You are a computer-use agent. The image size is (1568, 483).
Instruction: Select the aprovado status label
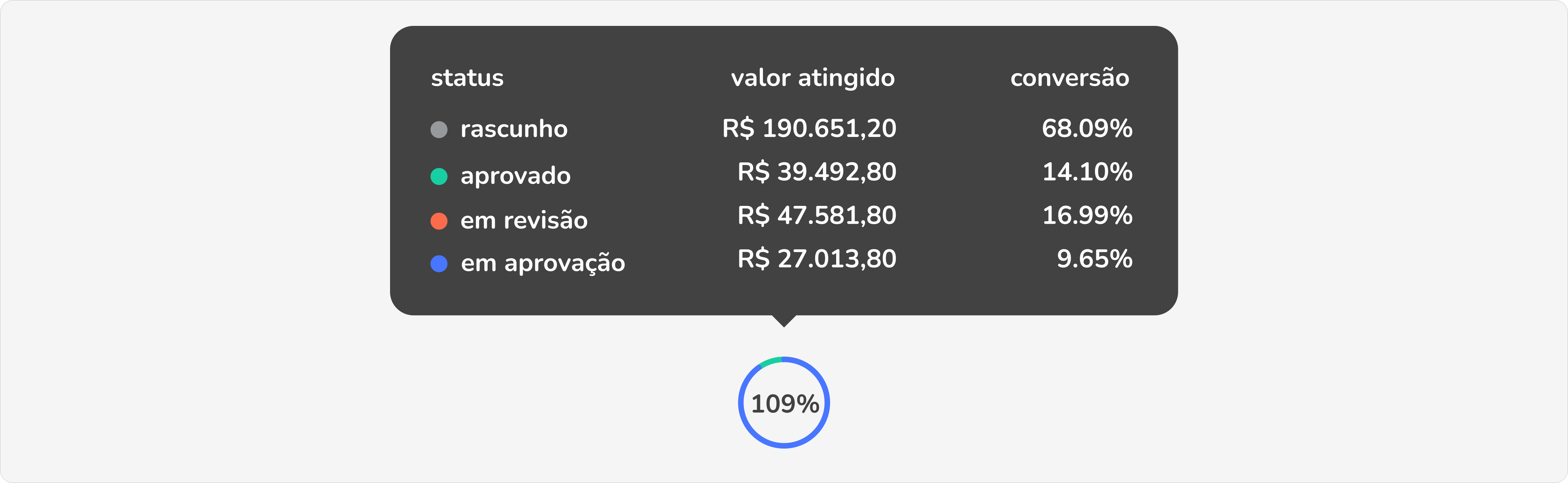tap(515, 176)
